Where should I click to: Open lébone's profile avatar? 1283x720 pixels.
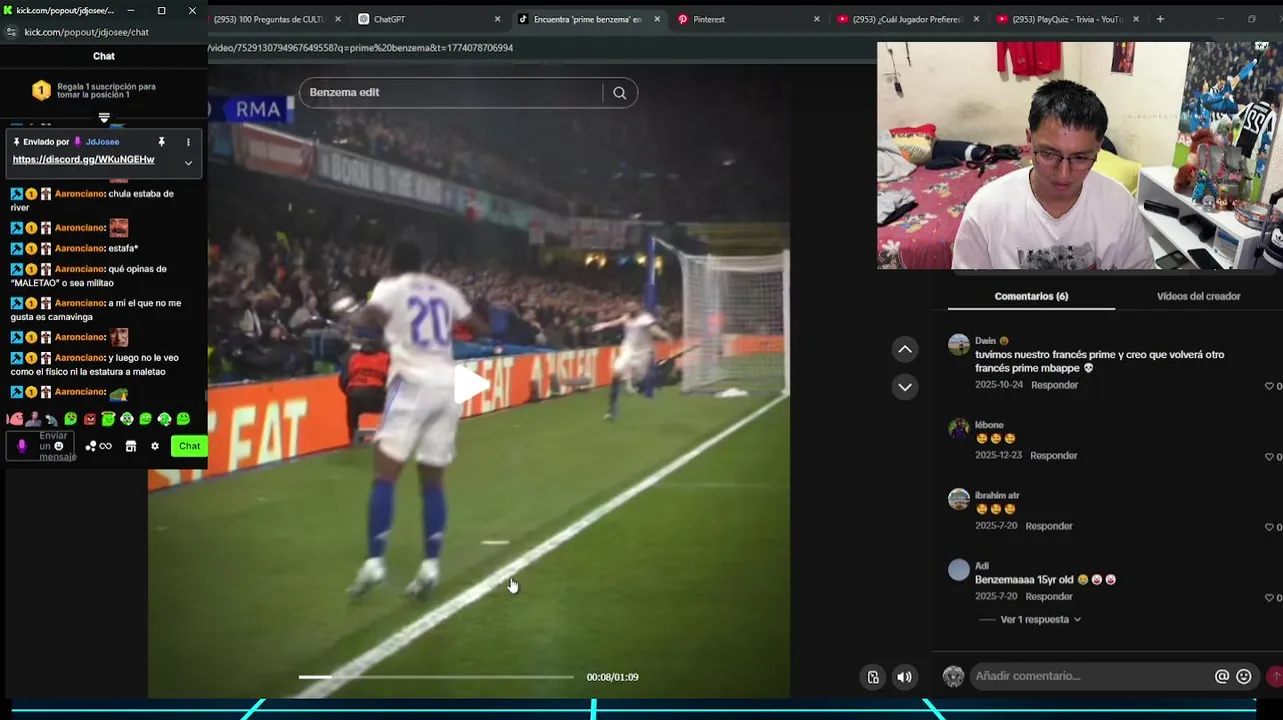tap(959, 429)
